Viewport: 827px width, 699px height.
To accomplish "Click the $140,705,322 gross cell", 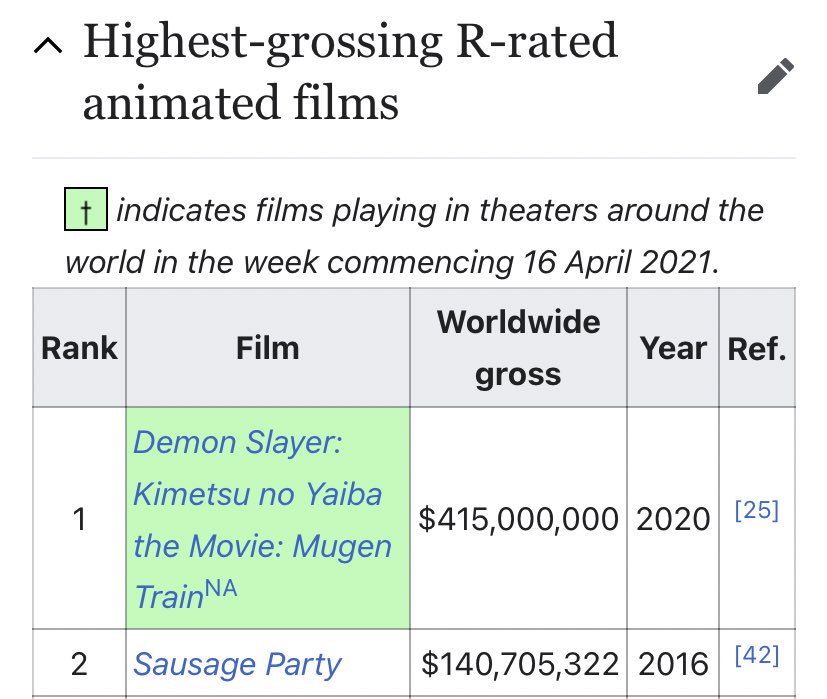I will coord(517,663).
